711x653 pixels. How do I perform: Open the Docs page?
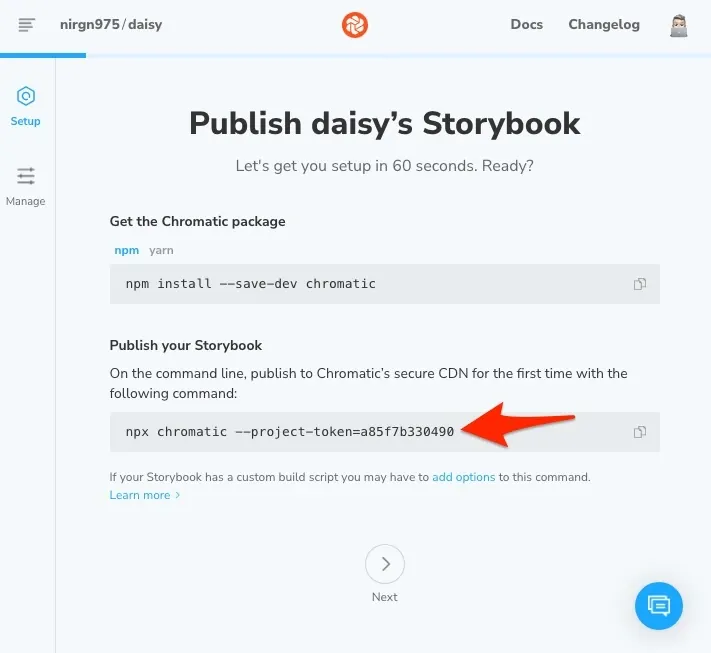[x=527, y=24]
